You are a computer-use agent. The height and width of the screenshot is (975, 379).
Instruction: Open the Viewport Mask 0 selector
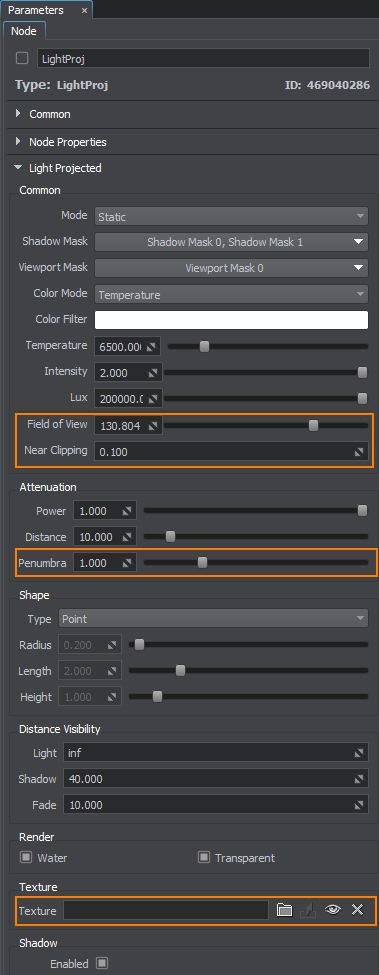(231, 269)
